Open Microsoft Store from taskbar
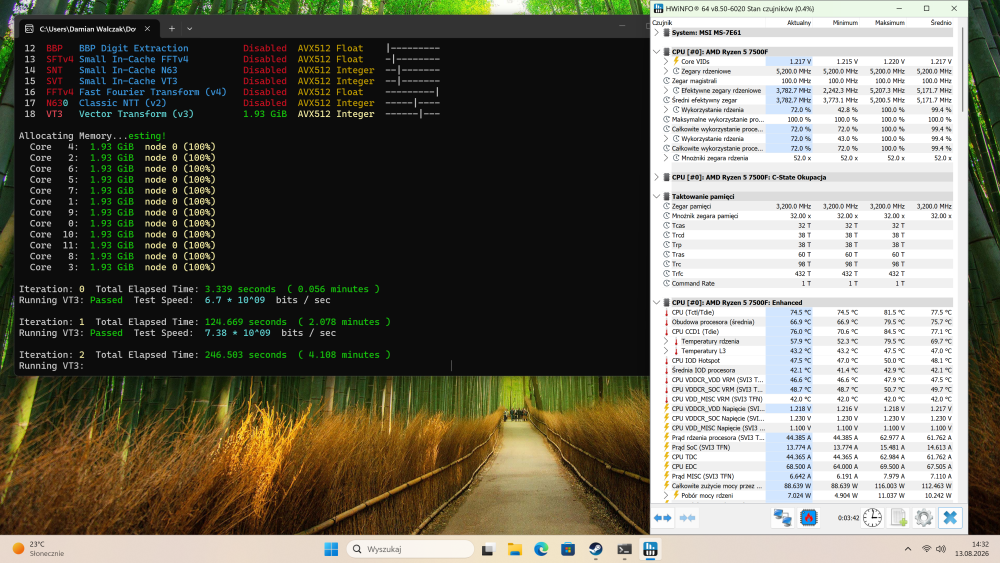The height and width of the screenshot is (563, 1000). [568, 549]
